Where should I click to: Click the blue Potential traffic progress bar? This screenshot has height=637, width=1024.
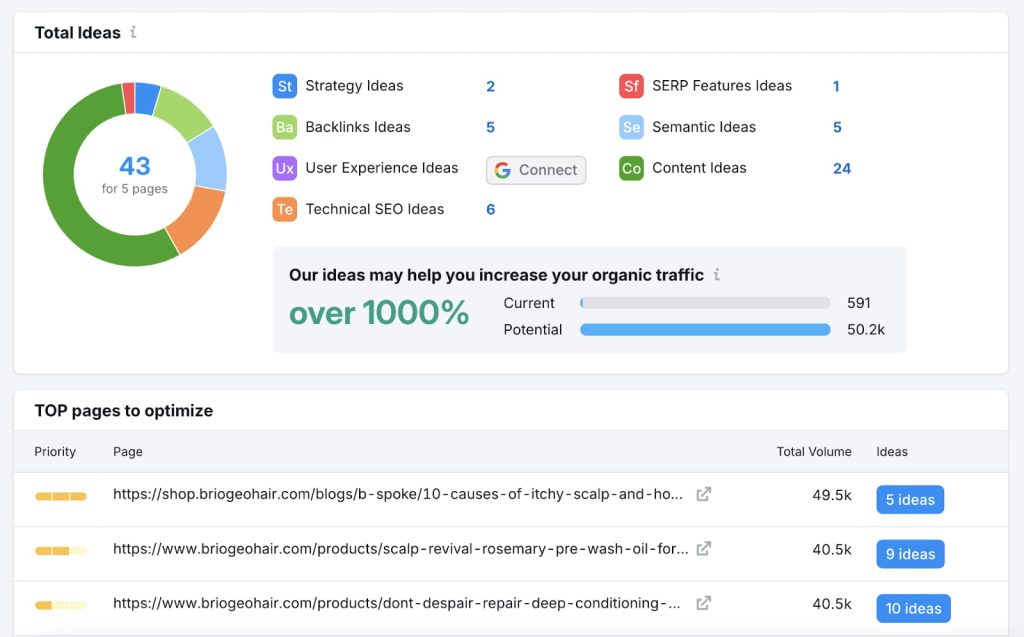tap(705, 329)
